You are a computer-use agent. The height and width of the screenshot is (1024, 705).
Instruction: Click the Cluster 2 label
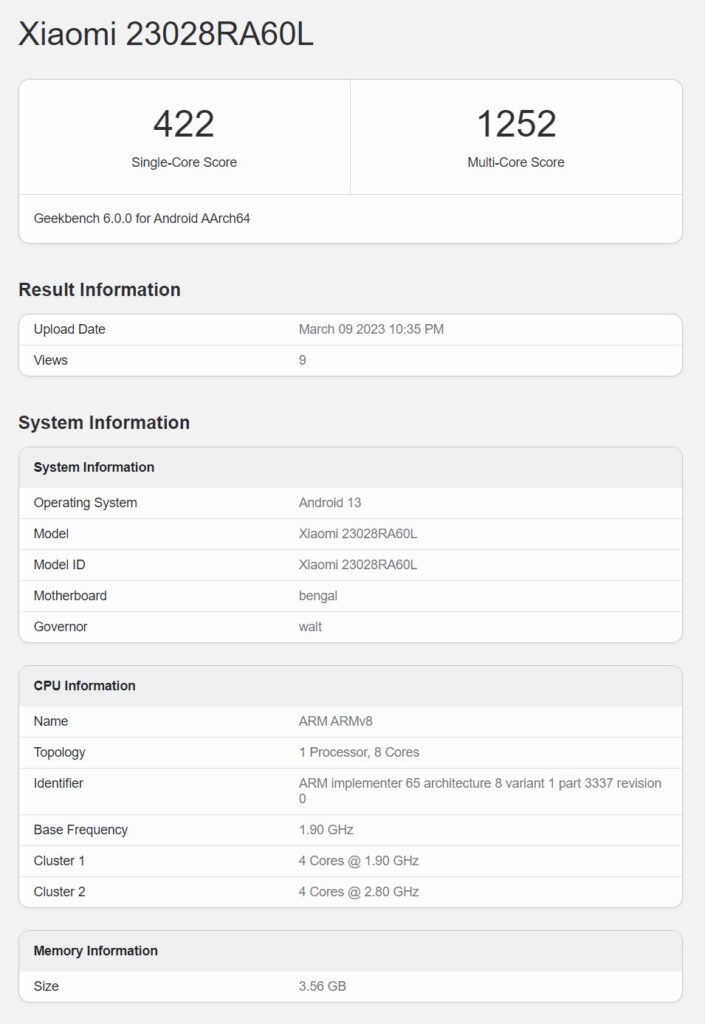click(x=59, y=891)
